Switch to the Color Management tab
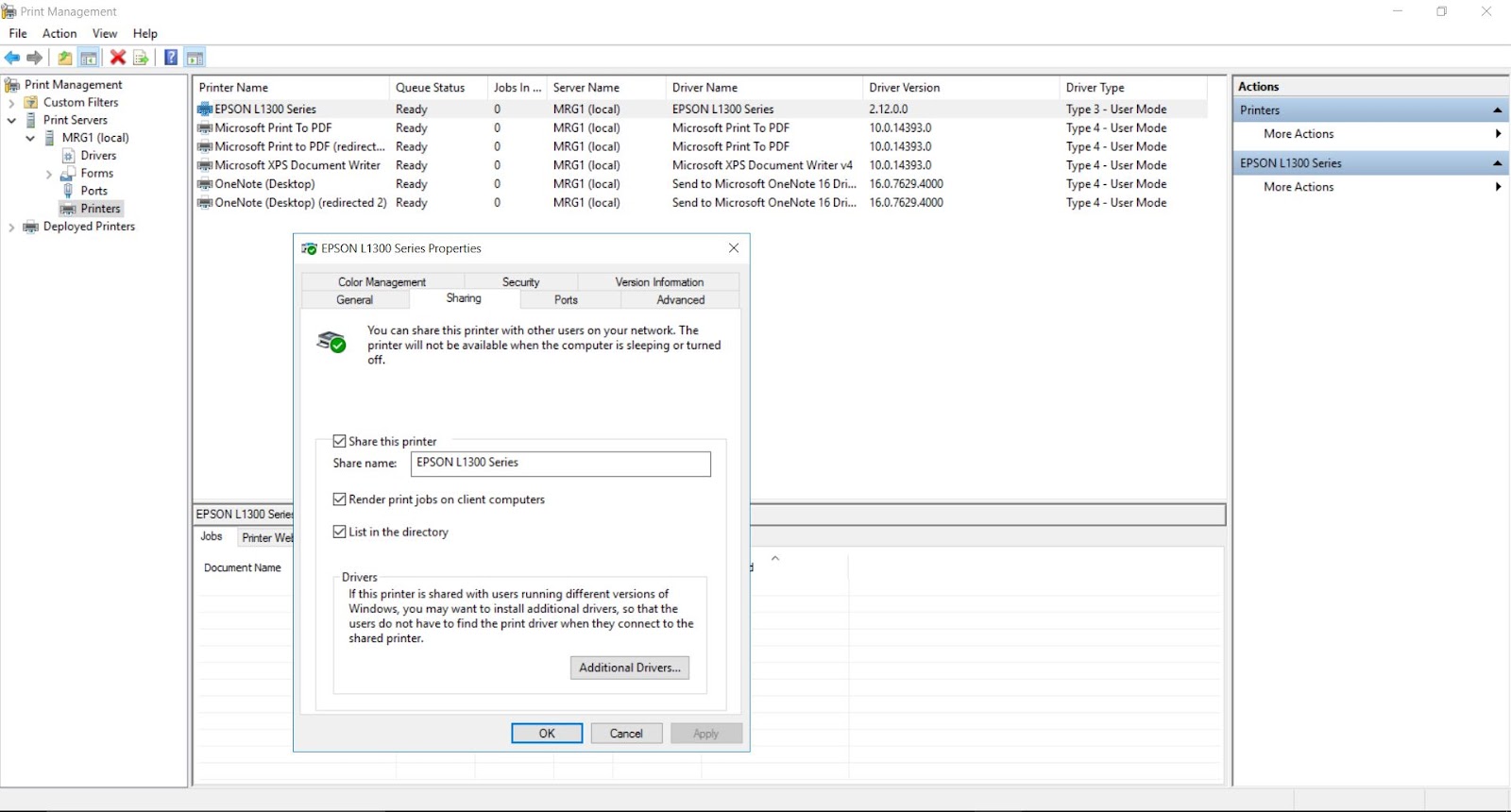 click(382, 282)
